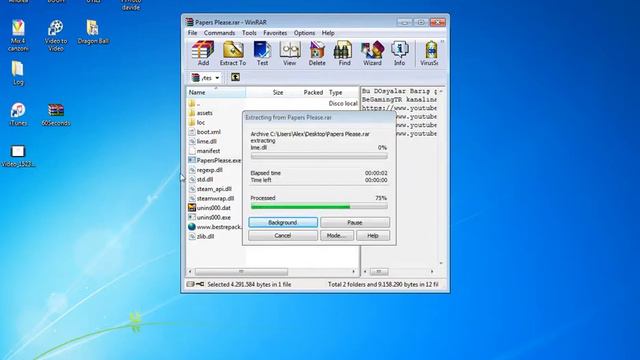Viewport: 640px width, 360px height.
Task: Select the PapersPlease.exe file
Action: (215, 160)
